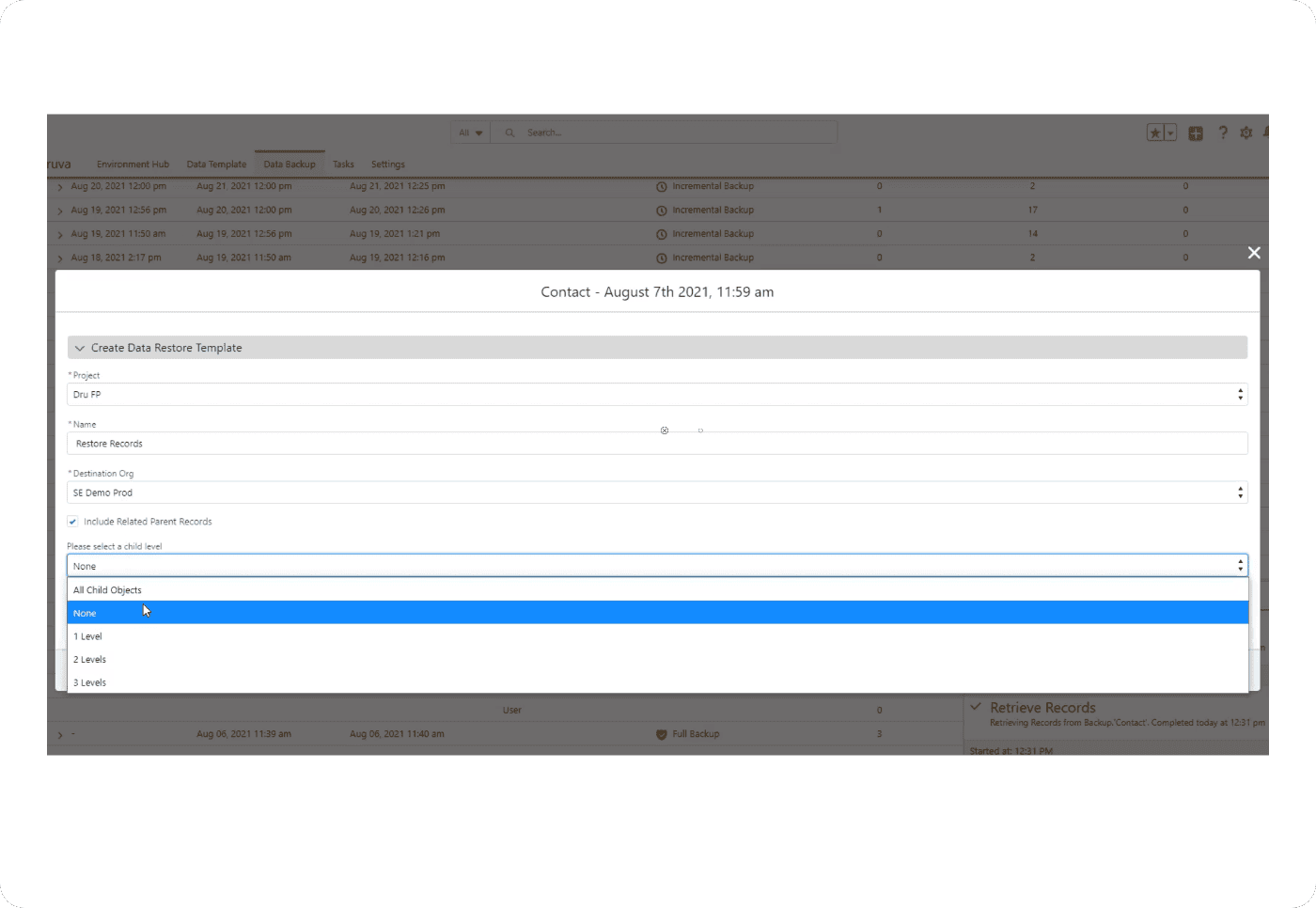Choose the 2 Levels option
Viewport: 1316px width, 908px height.
pyautogui.click(x=90, y=660)
